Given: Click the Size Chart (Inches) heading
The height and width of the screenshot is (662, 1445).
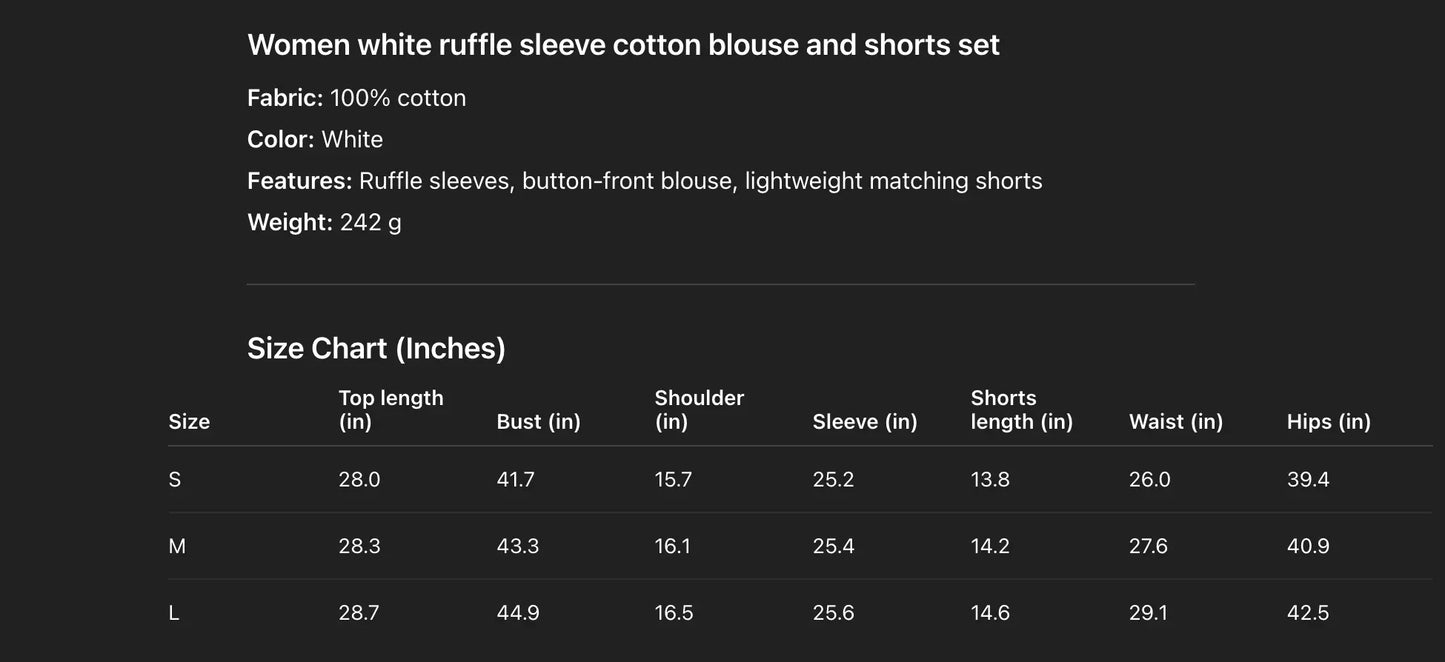Looking at the screenshot, I should pyautogui.click(x=376, y=348).
